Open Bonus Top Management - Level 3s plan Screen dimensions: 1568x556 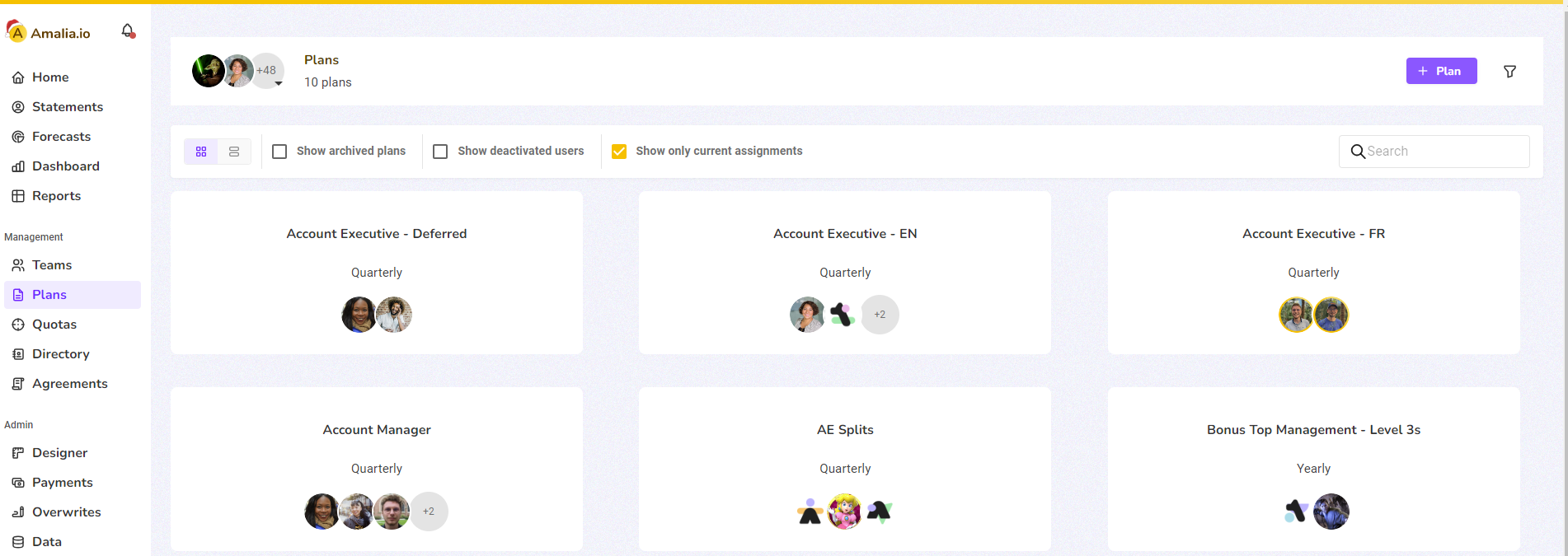pos(1313,470)
